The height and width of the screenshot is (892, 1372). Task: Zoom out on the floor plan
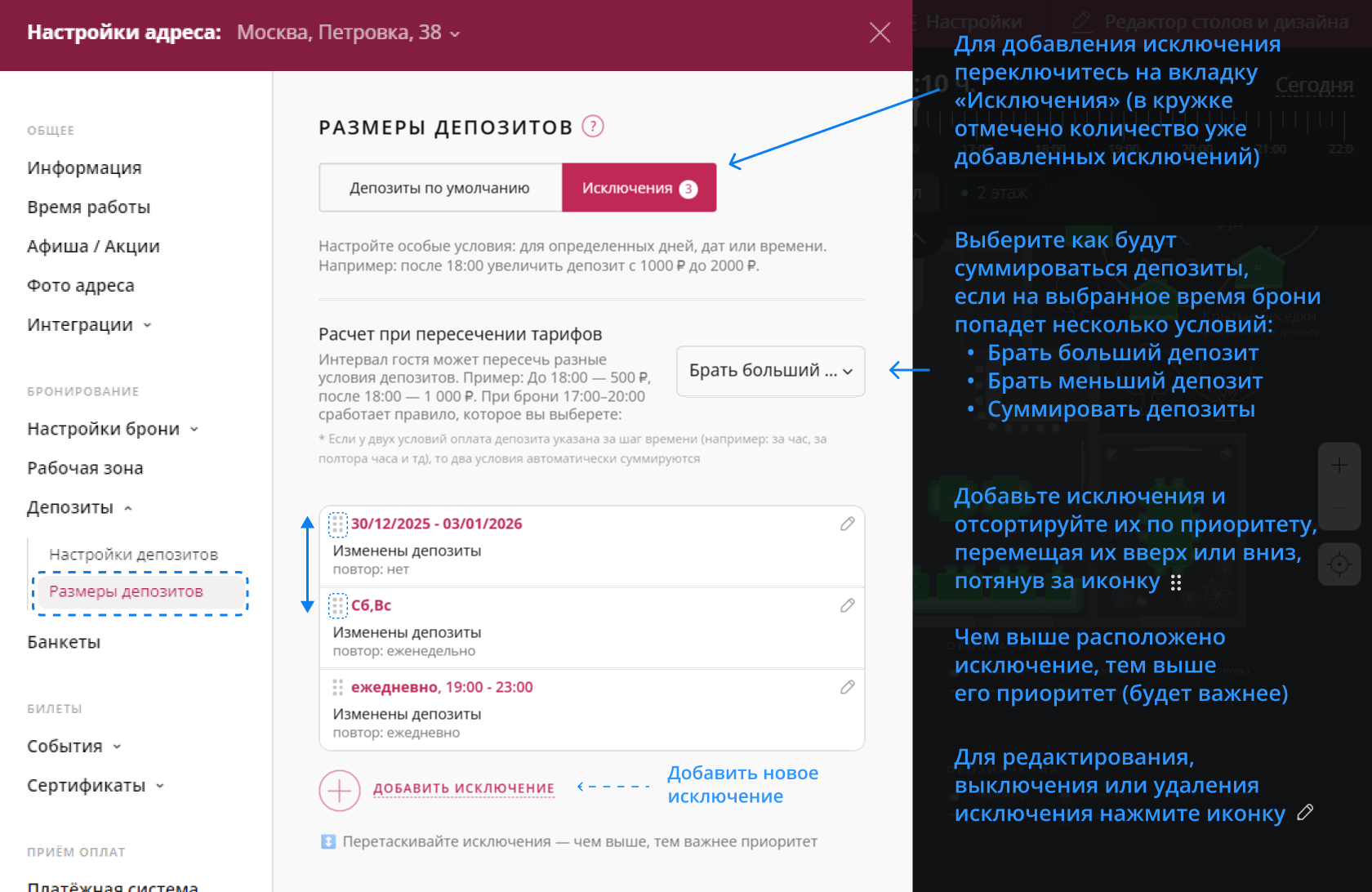pos(1339,506)
